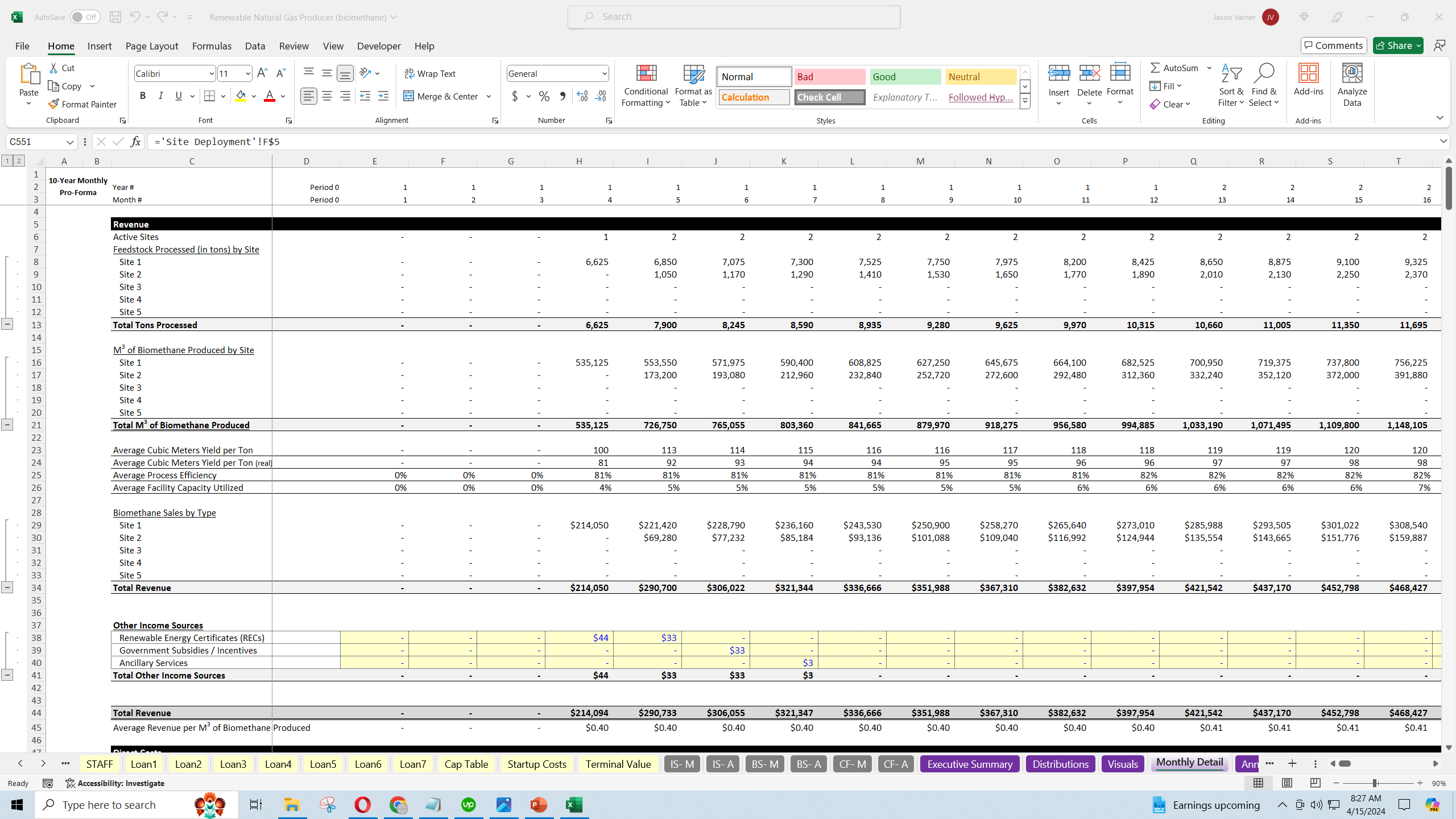Apply yellow fill color
The height and width of the screenshot is (819, 1456).
[x=241, y=96]
